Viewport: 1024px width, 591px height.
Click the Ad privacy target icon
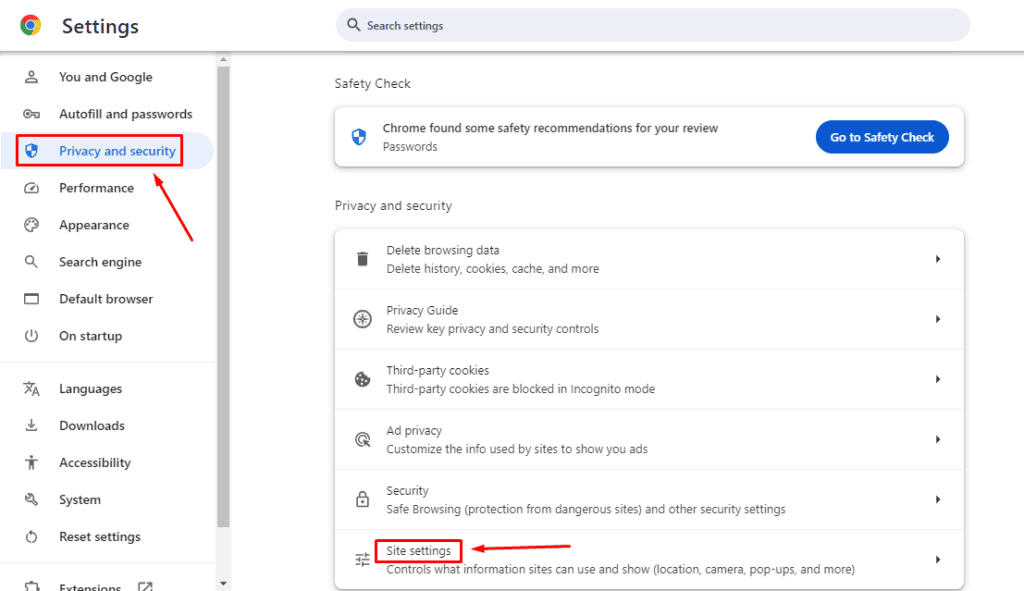[362, 439]
